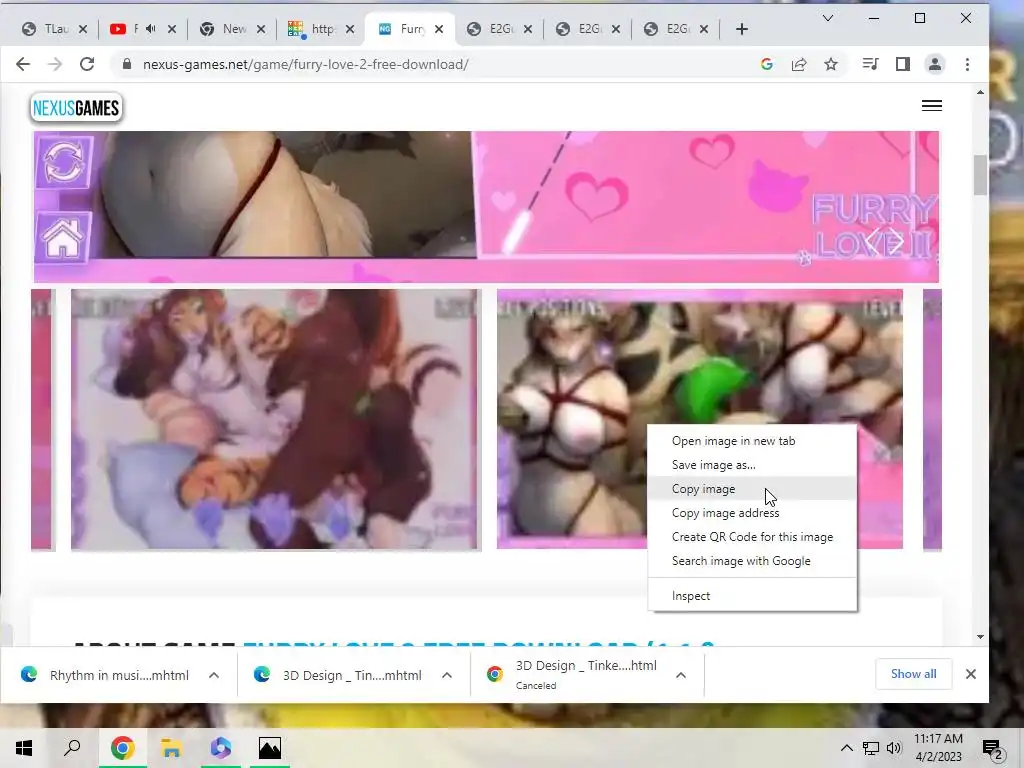Viewport: 1024px width, 768px height.
Task: Go back to the previous page
Action: [x=23, y=64]
